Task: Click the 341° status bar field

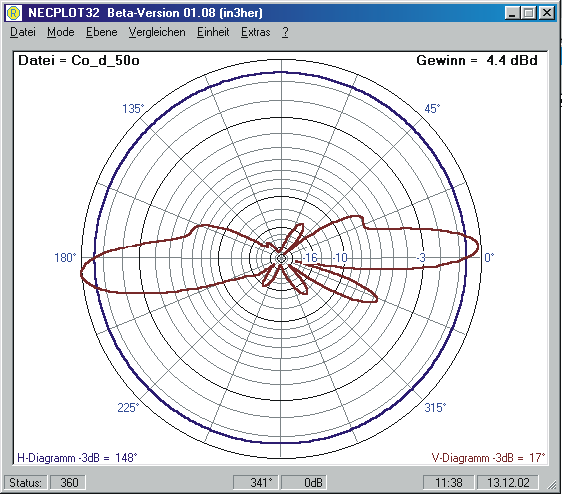Action: pyautogui.click(x=256, y=483)
